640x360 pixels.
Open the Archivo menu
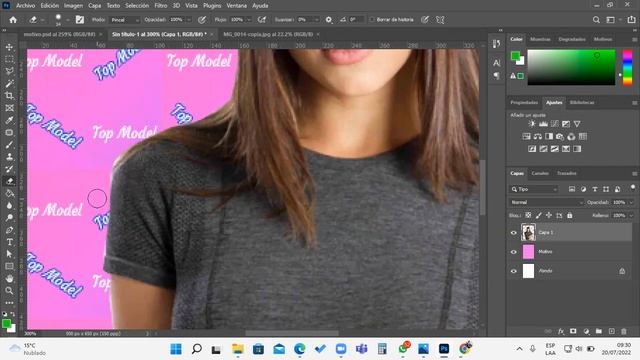25,6
